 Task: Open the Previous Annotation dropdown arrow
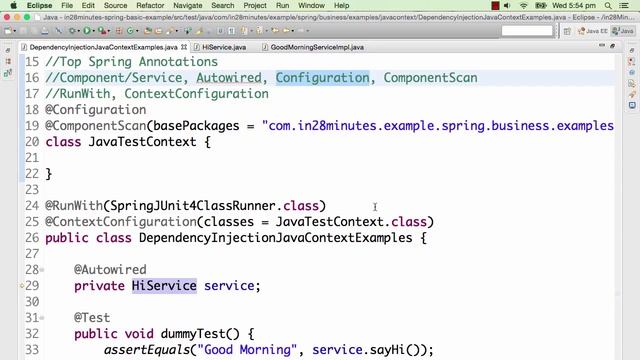click(266, 31)
